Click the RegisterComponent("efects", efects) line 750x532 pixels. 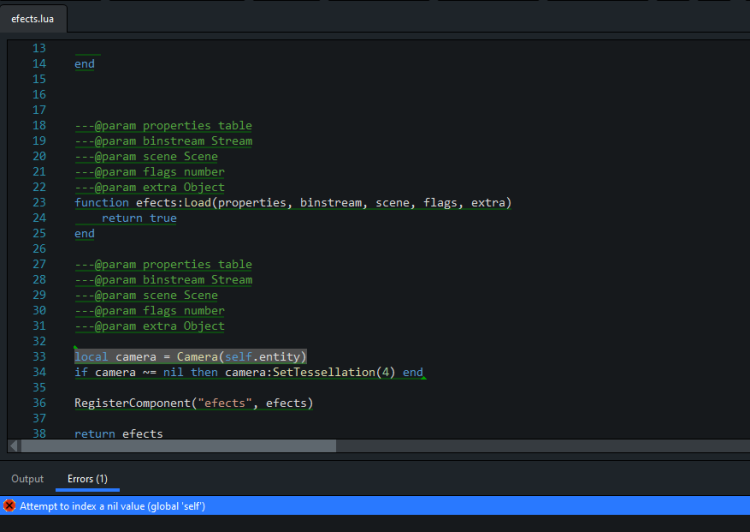[x=193, y=403]
